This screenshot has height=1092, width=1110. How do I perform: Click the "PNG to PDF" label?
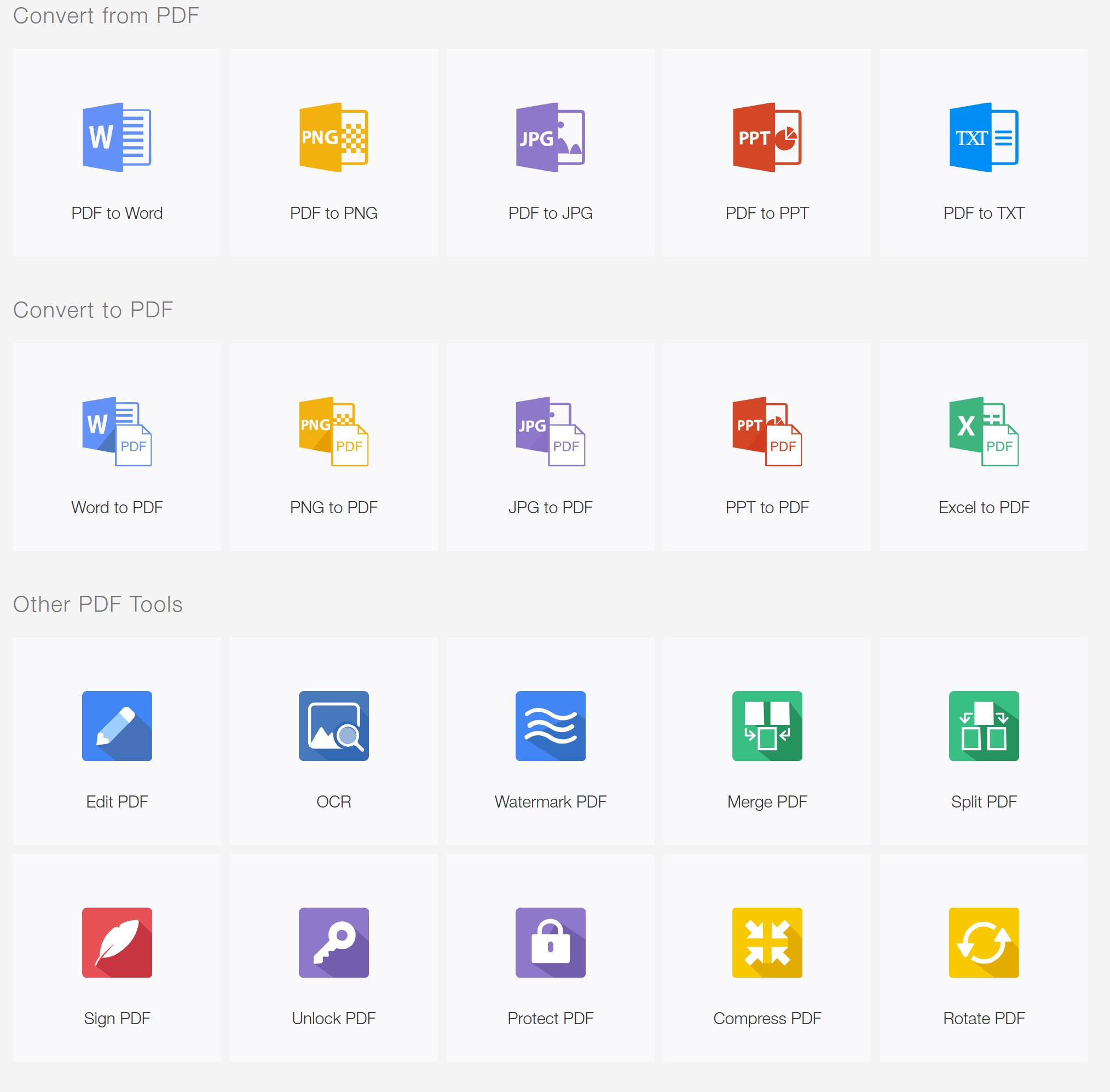[334, 508]
